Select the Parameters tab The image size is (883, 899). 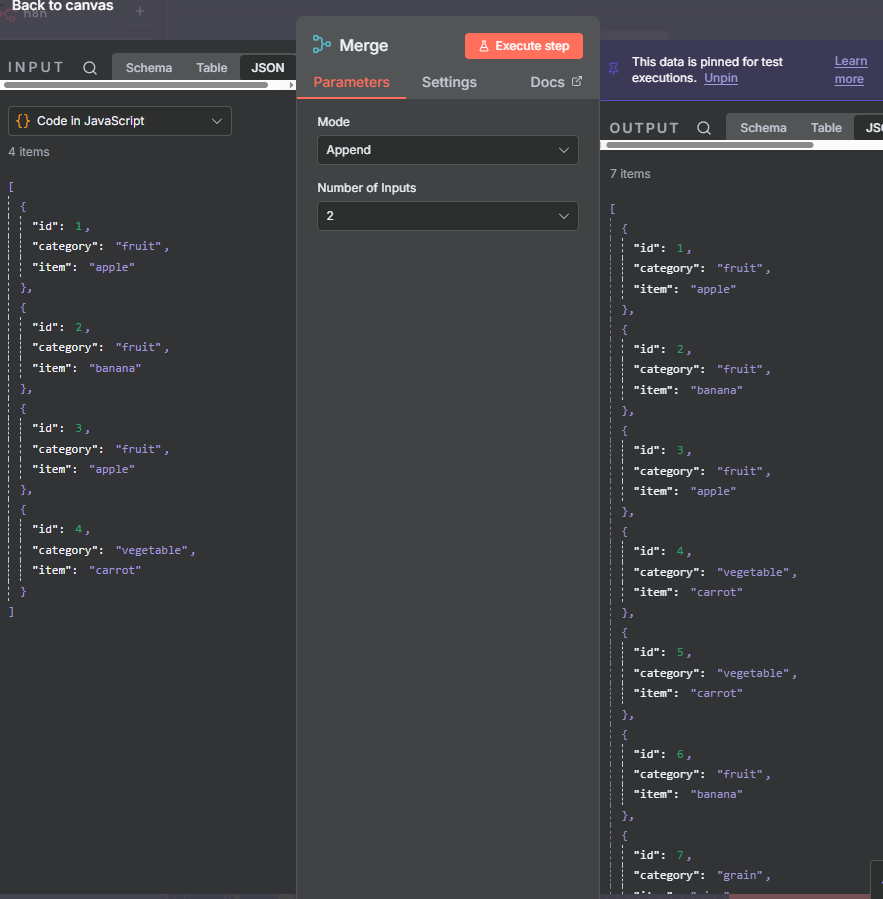point(351,82)
